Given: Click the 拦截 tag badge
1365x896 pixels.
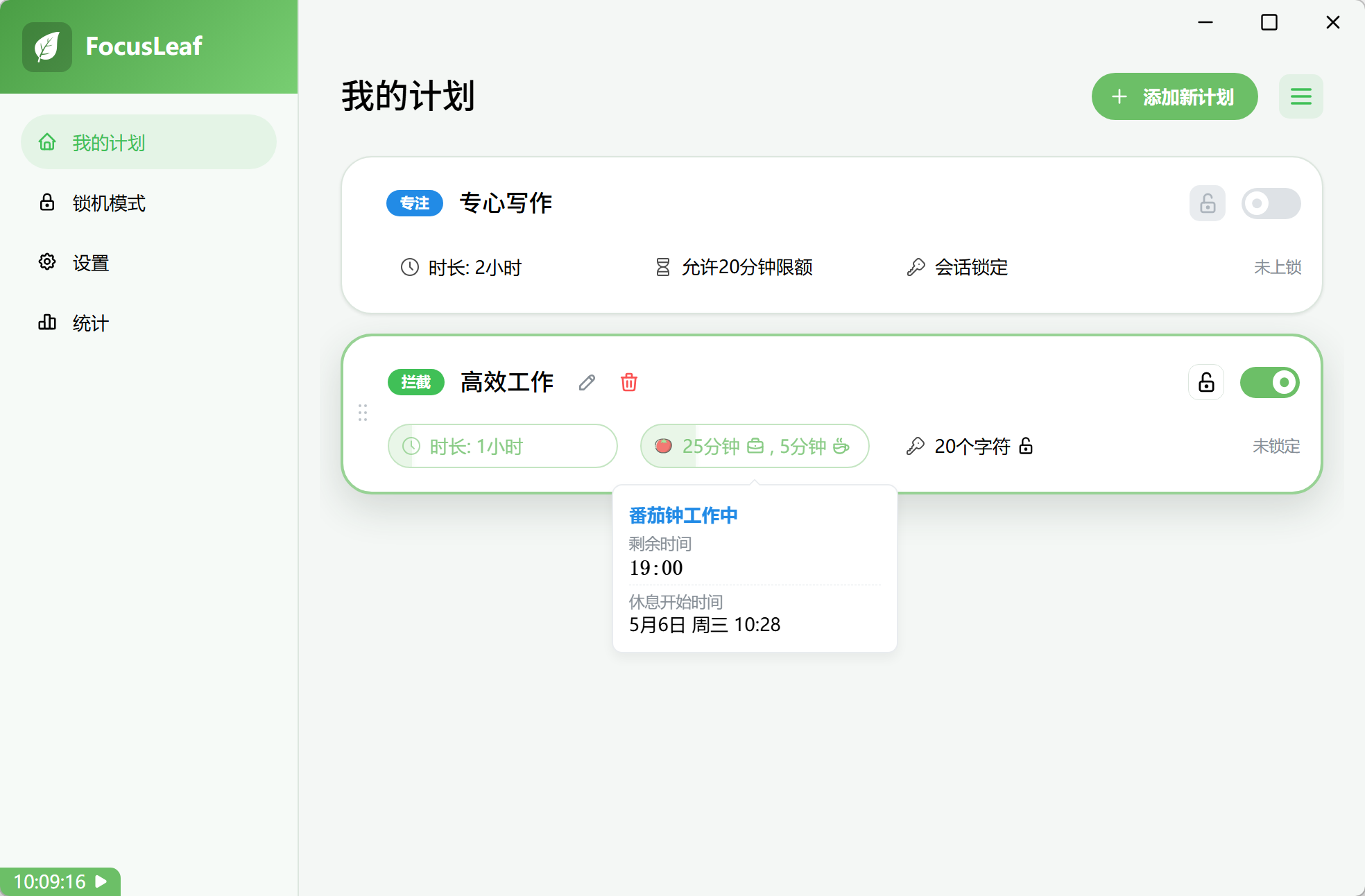Looking at the screenshot, I should pyautogui.click(x=415, y=382).
